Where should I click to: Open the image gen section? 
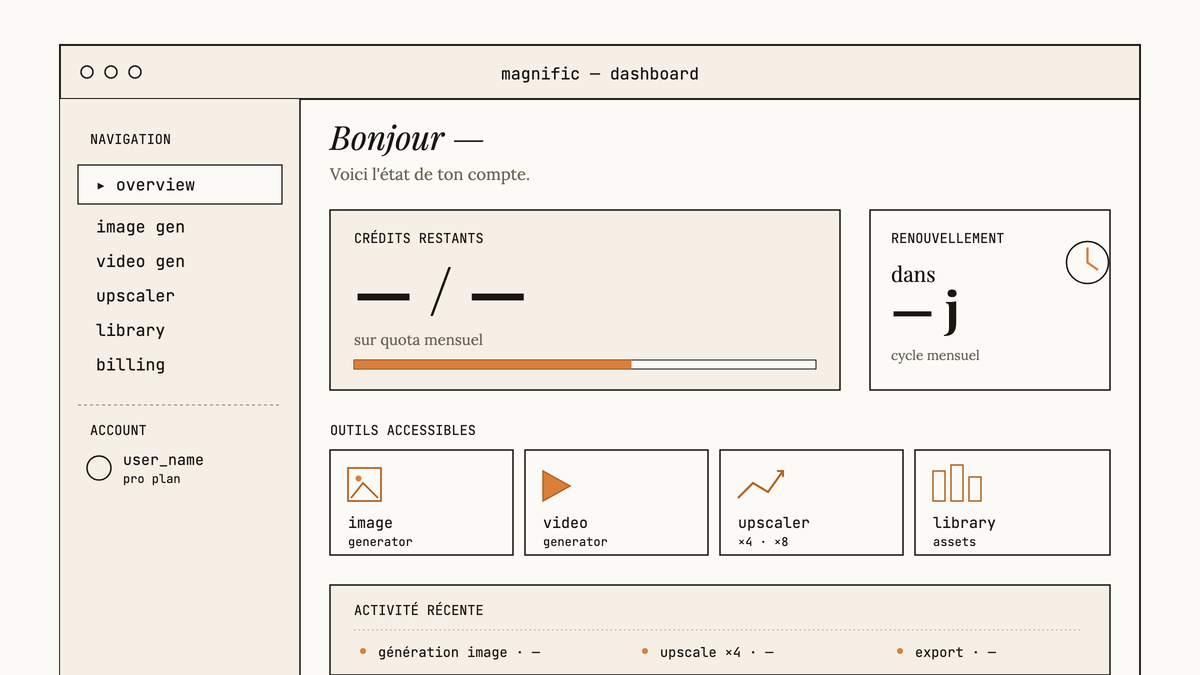pyautogui.click(x=140, y=227)
